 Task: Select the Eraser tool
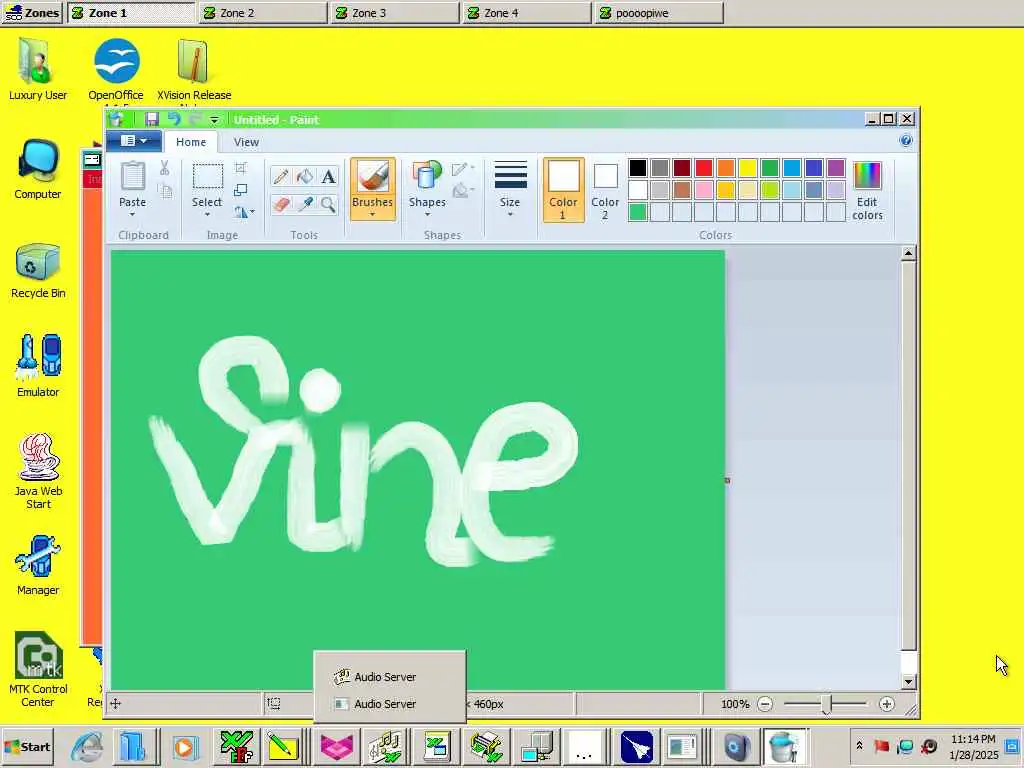pyautogui.click(x=281, y=204)
